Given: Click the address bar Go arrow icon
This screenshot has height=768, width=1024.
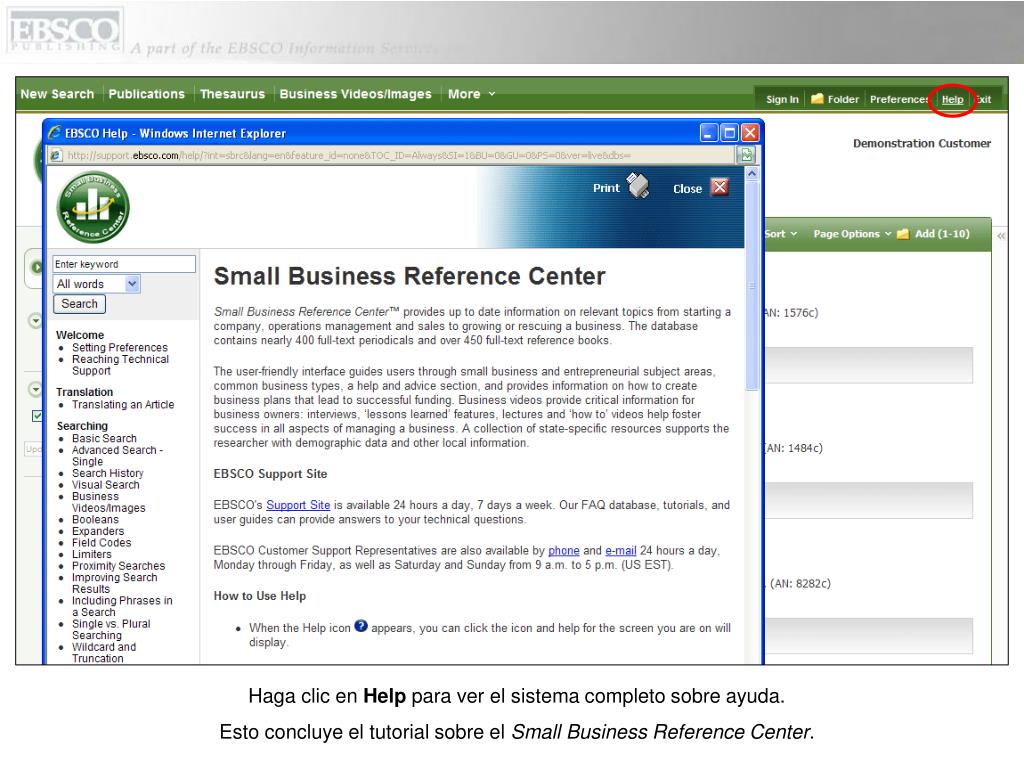Looking at the screenshot, I should click(746, 155).
